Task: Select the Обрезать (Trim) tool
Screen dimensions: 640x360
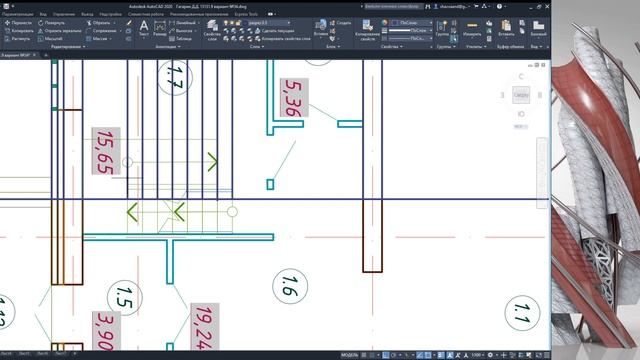Action: (x=98, y=23)
